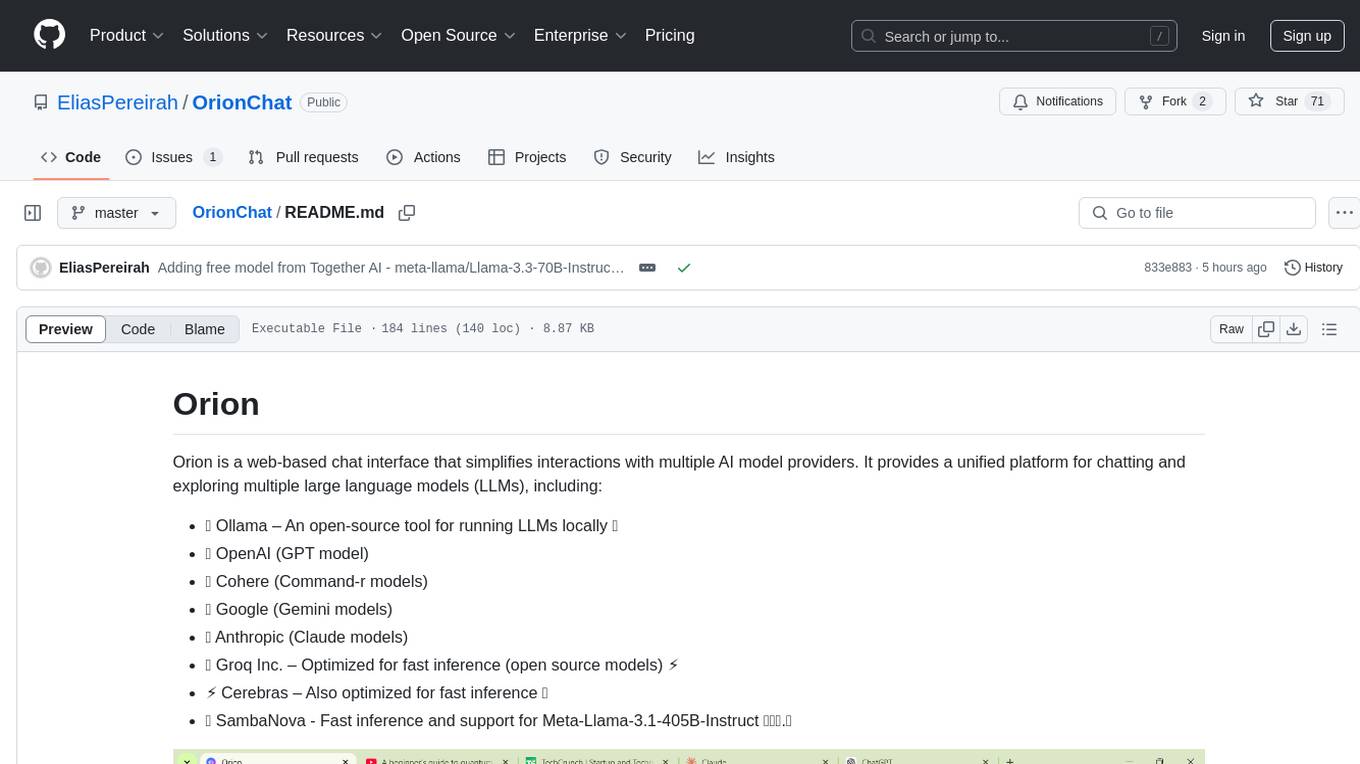Click the Star count 71
The image size is (1360, 764).
(1318, 101)
